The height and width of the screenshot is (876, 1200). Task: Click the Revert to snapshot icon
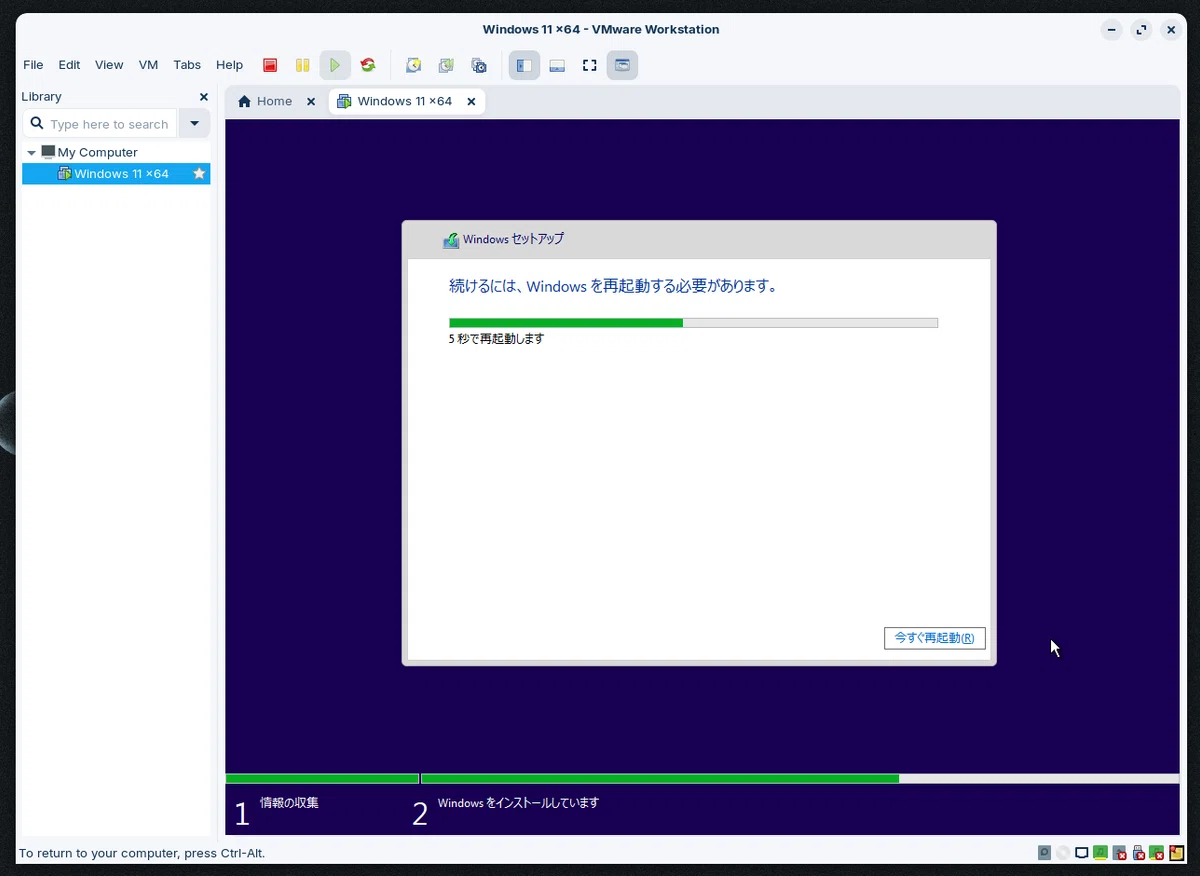click(446, 65)
